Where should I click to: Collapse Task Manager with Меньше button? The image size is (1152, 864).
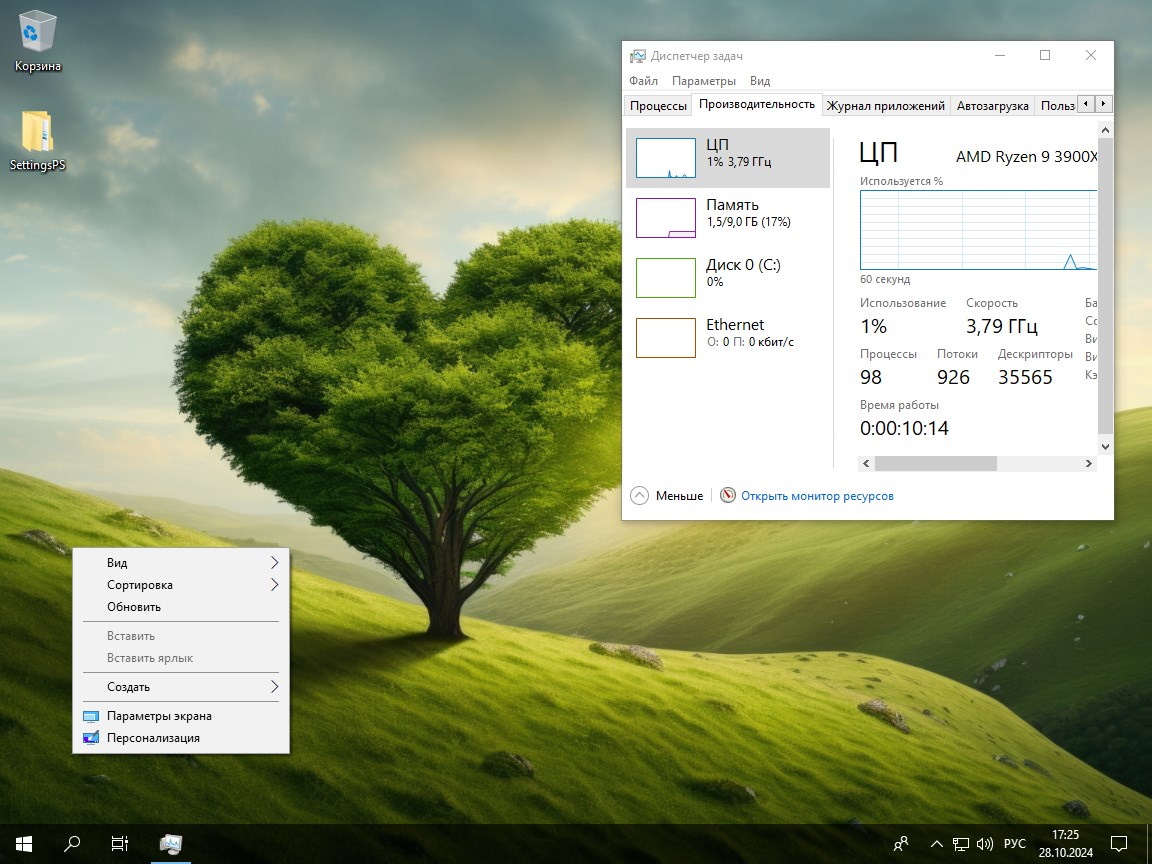click(667, 496)
